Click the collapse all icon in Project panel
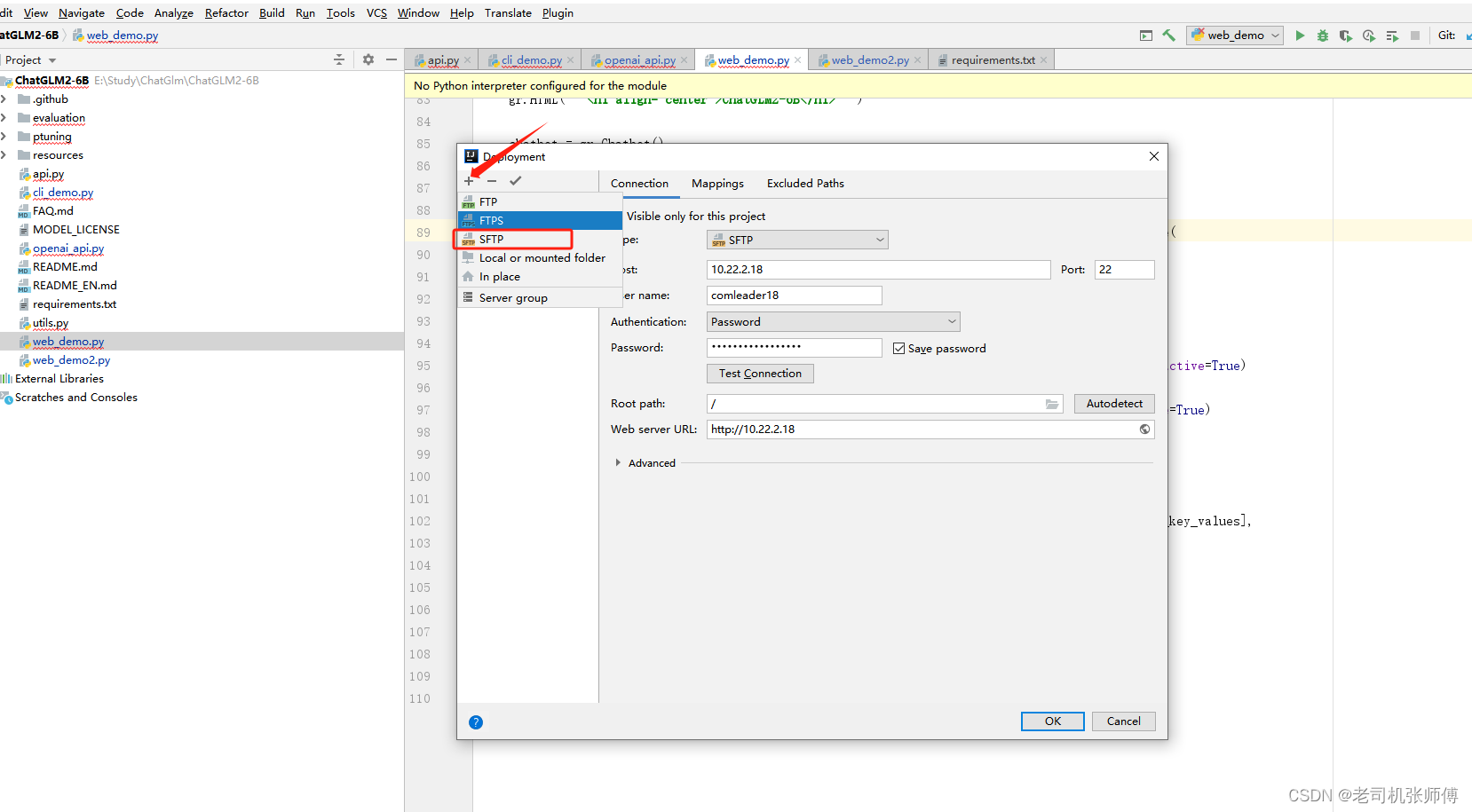The image size is (1472, 812). (338, 59)
